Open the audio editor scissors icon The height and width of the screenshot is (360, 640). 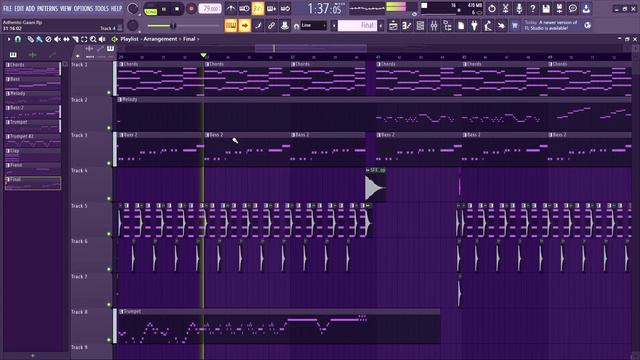505,9
